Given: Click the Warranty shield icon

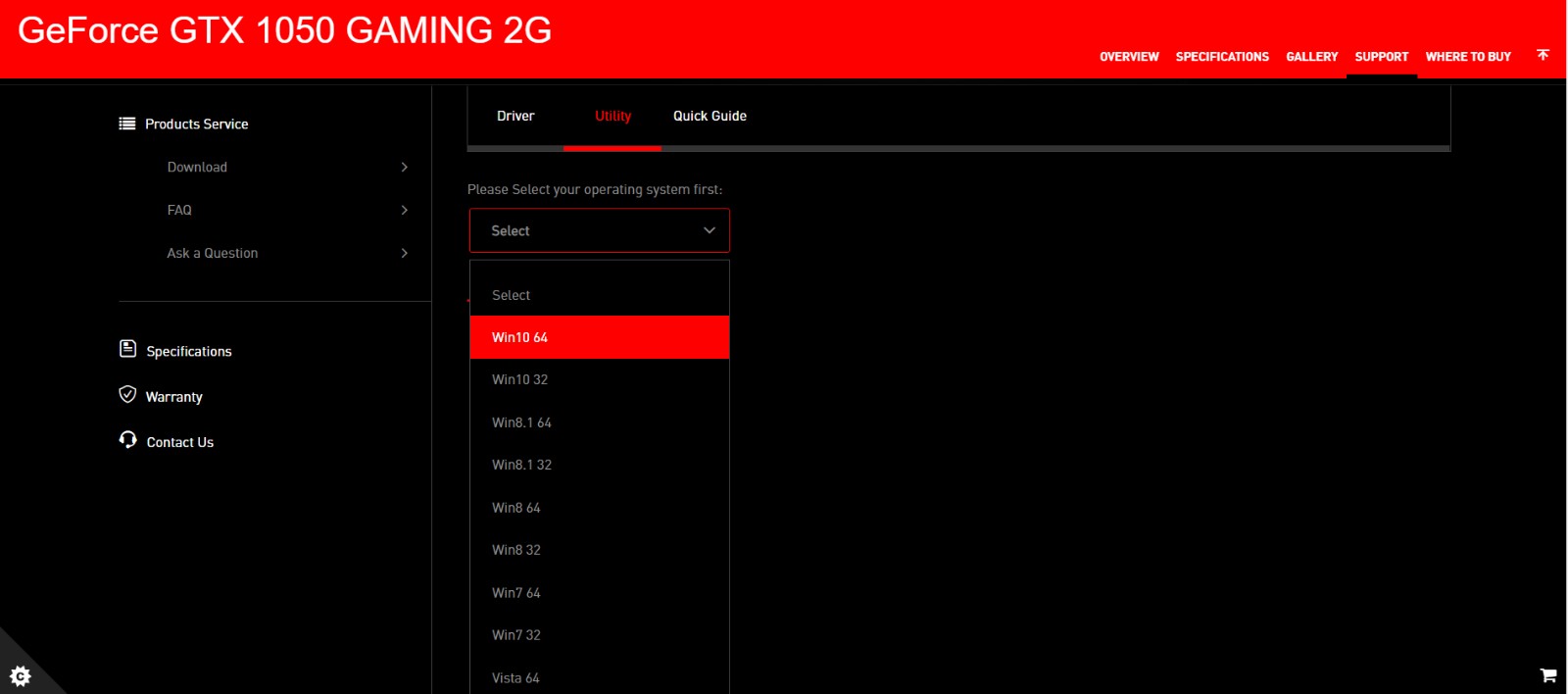Looking at the screenshot, I should click(x=127, y=394).
